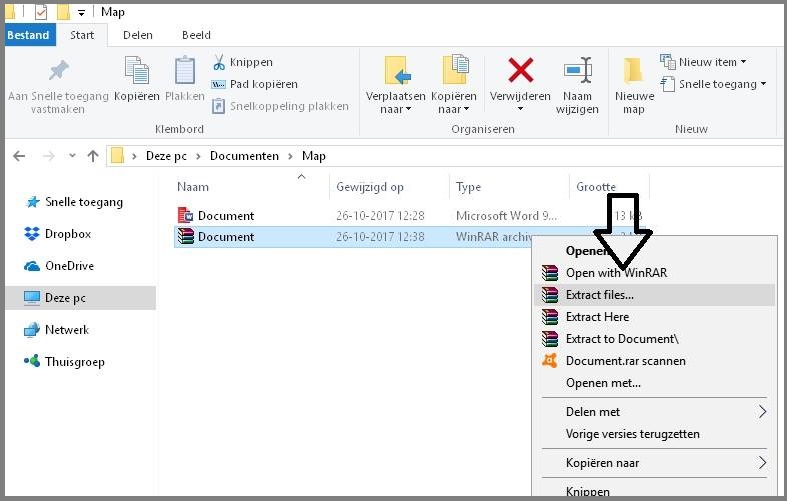Select Snelle toegang in the navigation pane
Image resolution: width=787 pixels, height=501 pixels.
tap(74, 202)
